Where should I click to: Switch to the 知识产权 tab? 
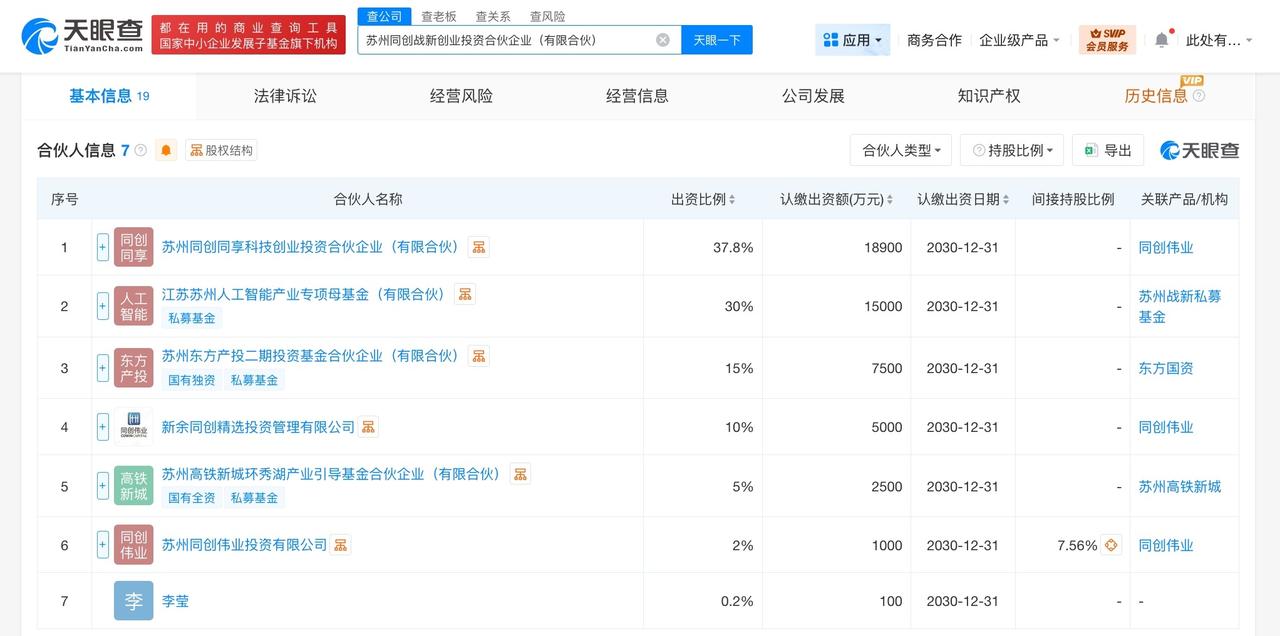[989, 96]
